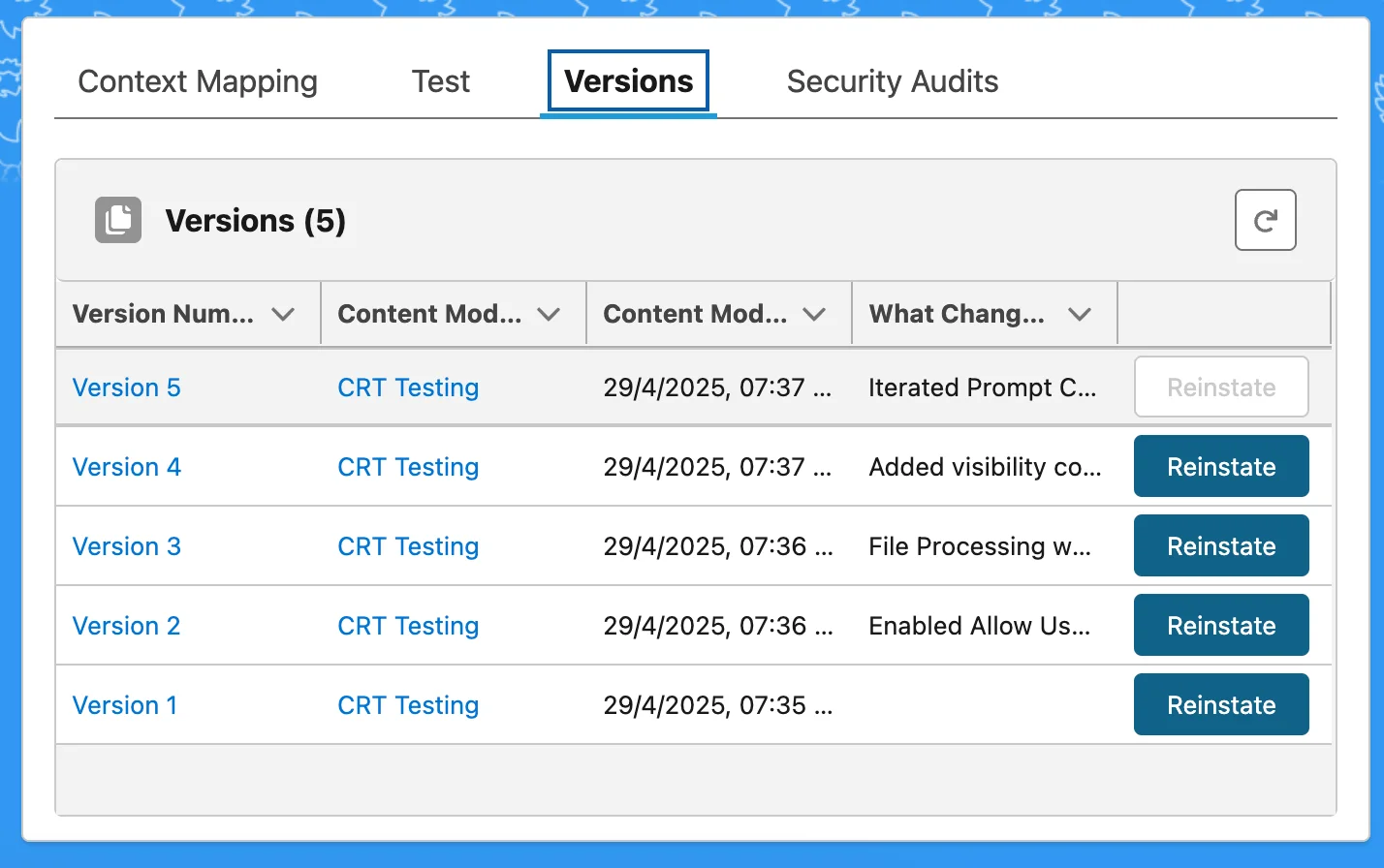Go to the Security Audits tab

[892, 81]
